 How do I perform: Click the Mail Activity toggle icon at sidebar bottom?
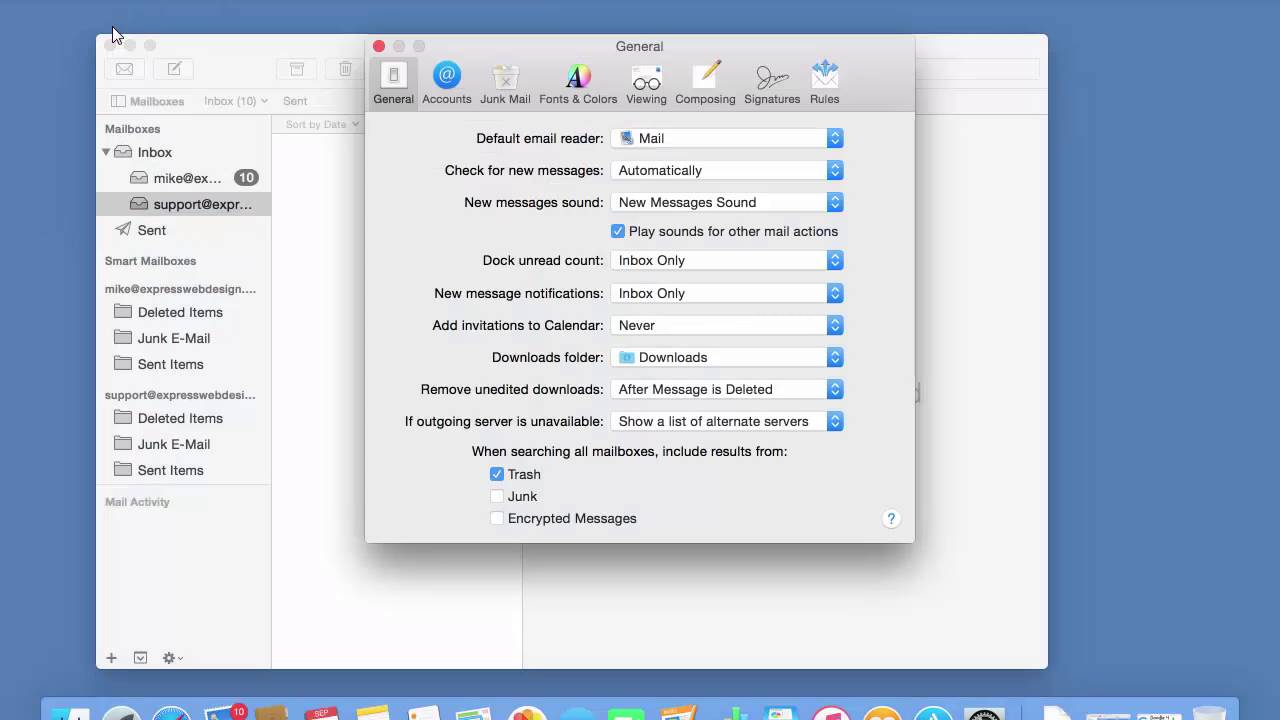click(x=140, y=658)
